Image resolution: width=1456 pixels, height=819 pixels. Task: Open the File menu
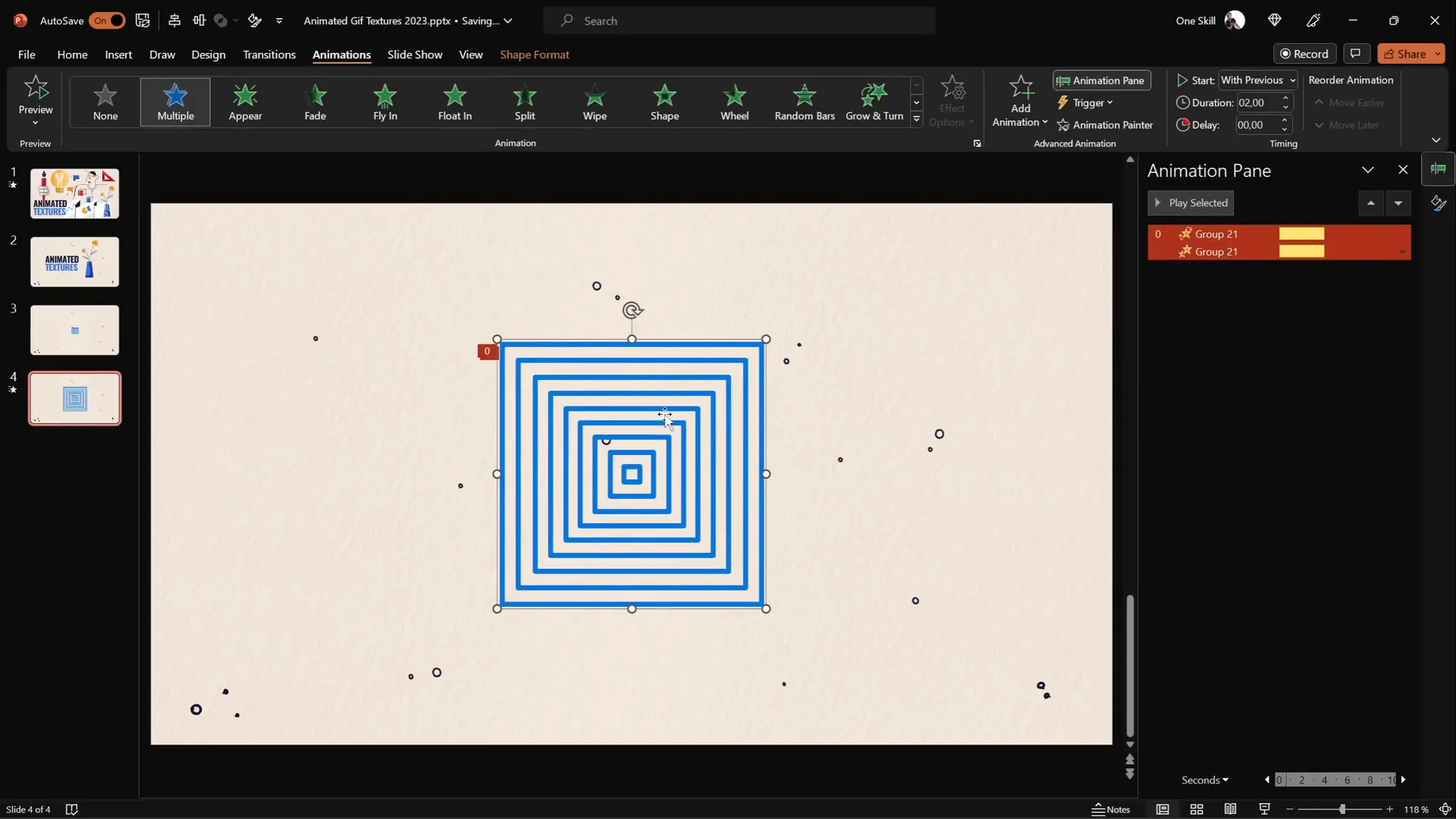coord(25,55)
